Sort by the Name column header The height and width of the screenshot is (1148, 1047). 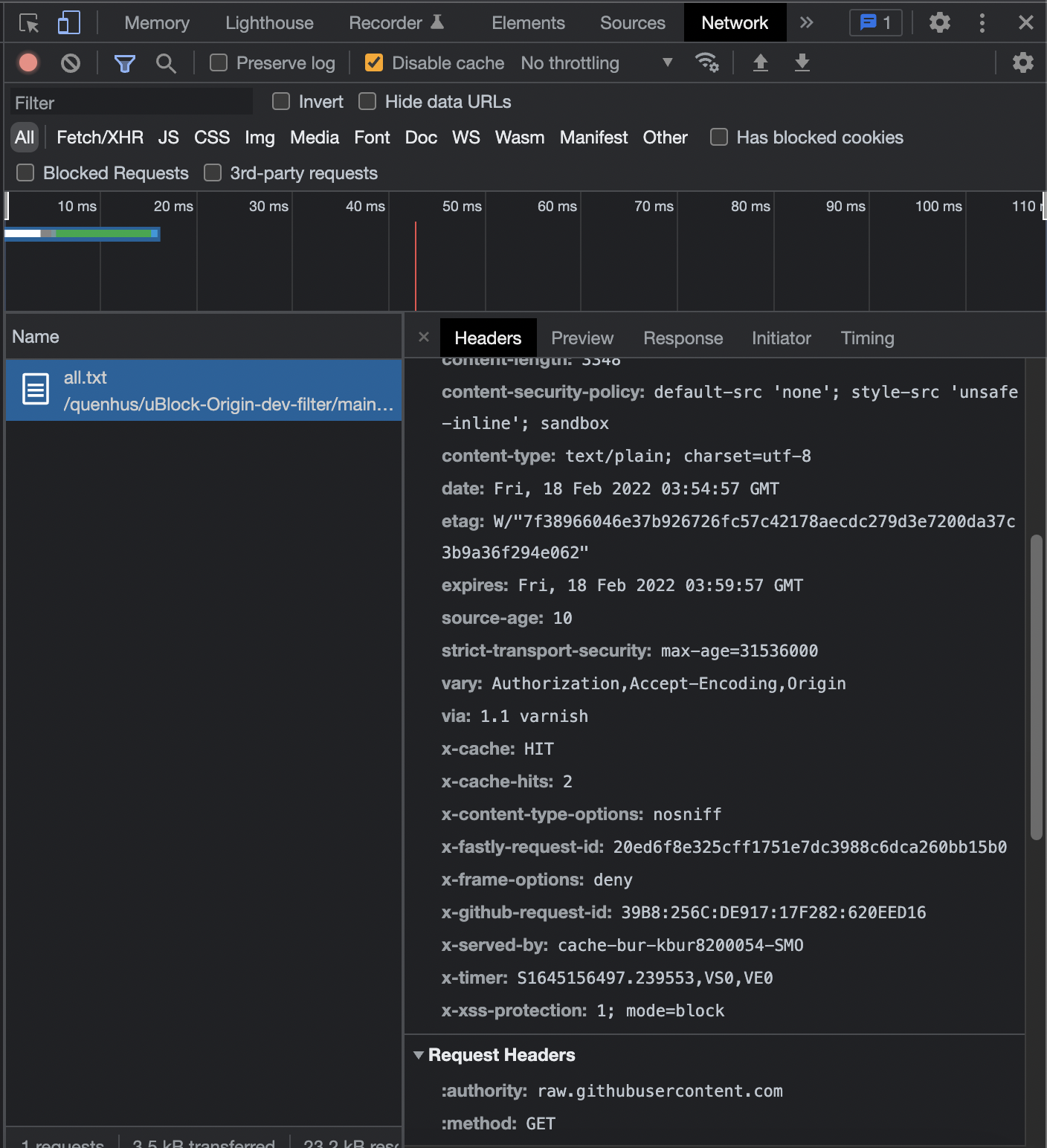point(204,337)
